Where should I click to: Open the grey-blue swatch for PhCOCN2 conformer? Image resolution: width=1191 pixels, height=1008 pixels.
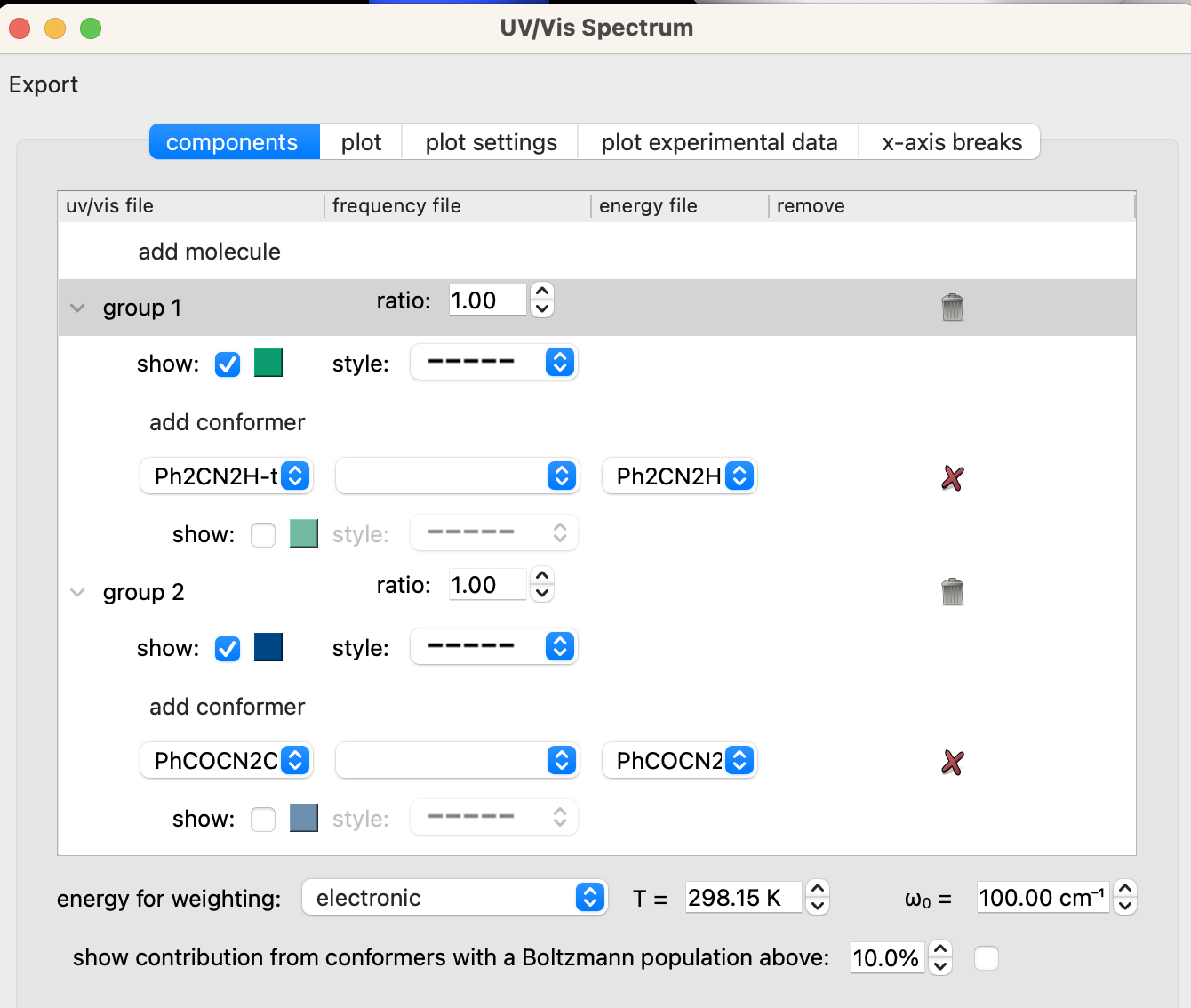pyautogui.click(x=304, y=818)
